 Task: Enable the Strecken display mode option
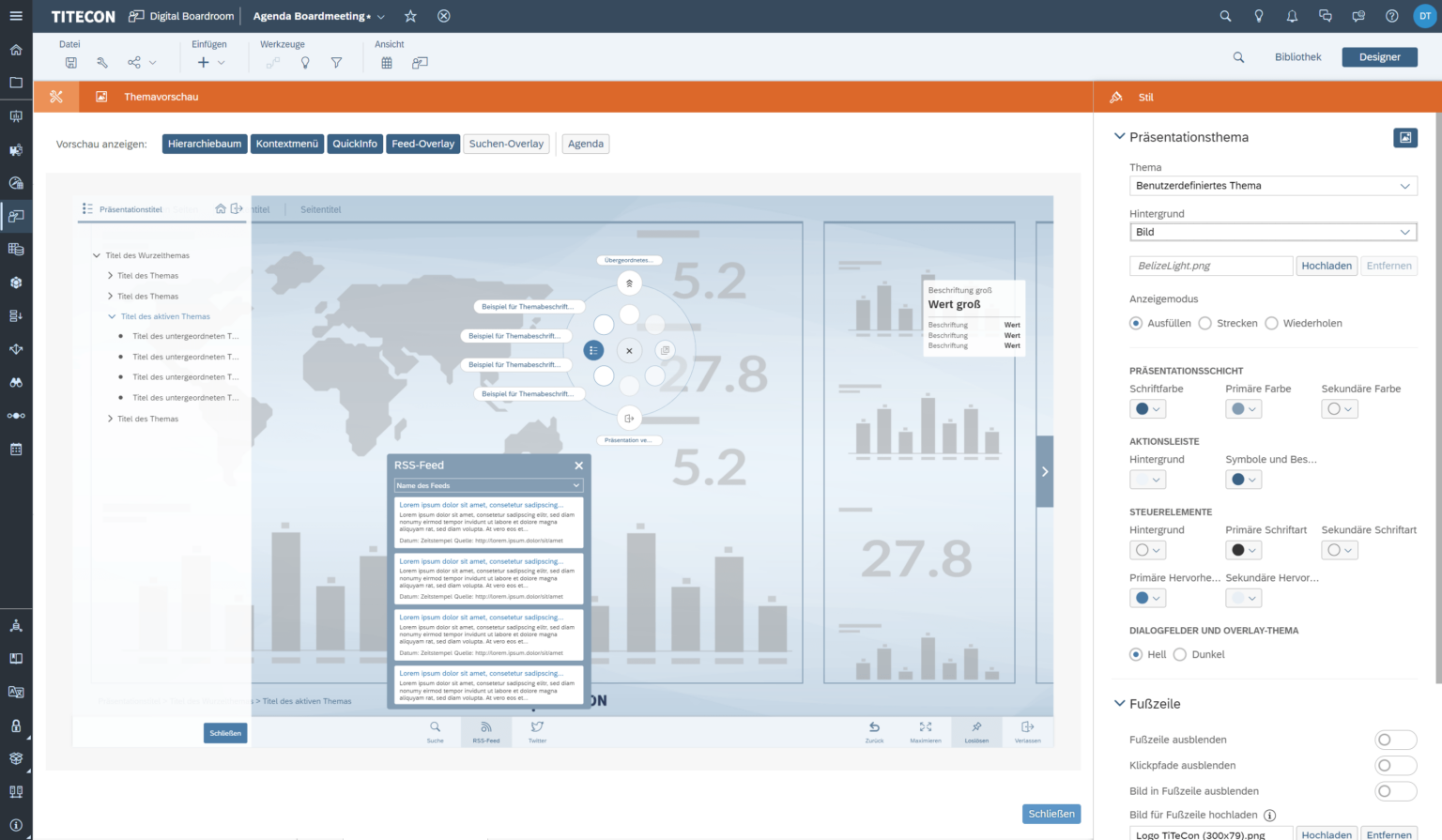coord(1204,323)
